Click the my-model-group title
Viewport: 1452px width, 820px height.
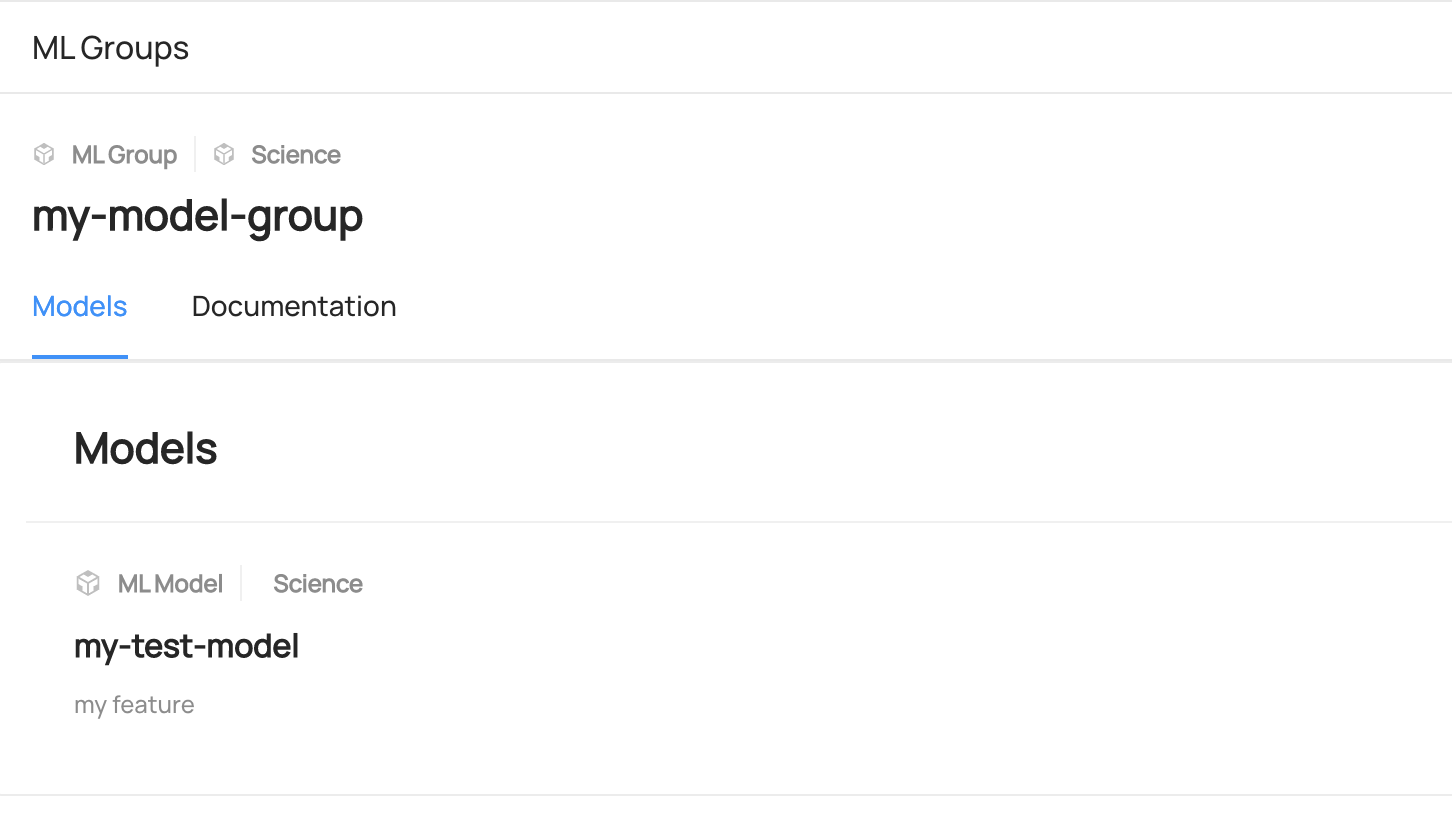pos(197,216)
